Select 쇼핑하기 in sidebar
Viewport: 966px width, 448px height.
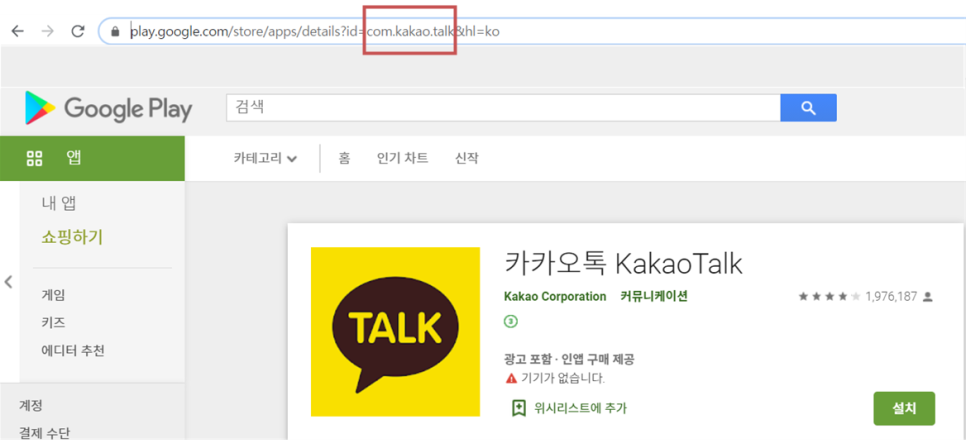pos(72,237)
